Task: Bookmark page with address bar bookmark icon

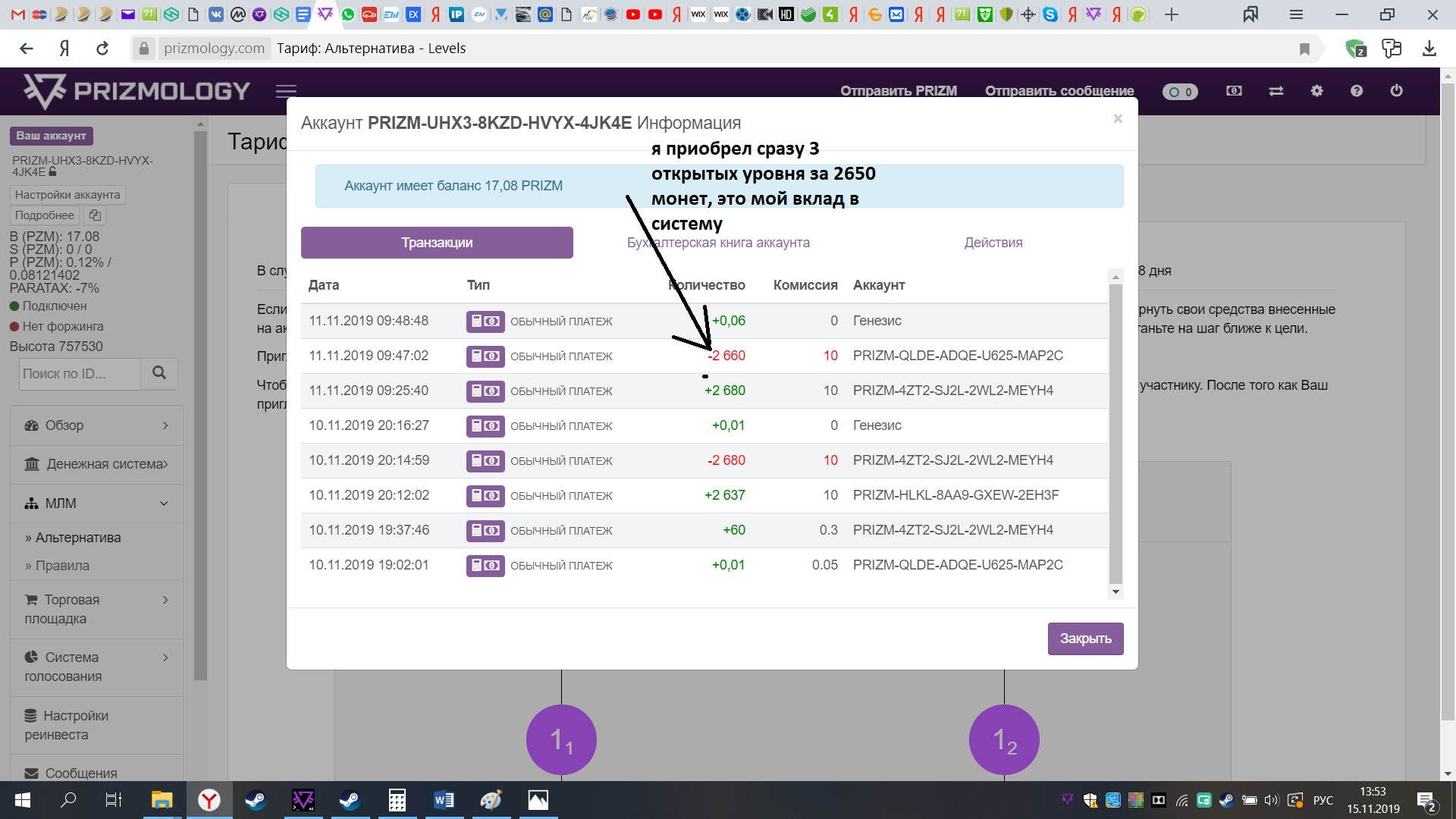Action: (1304, 49)
